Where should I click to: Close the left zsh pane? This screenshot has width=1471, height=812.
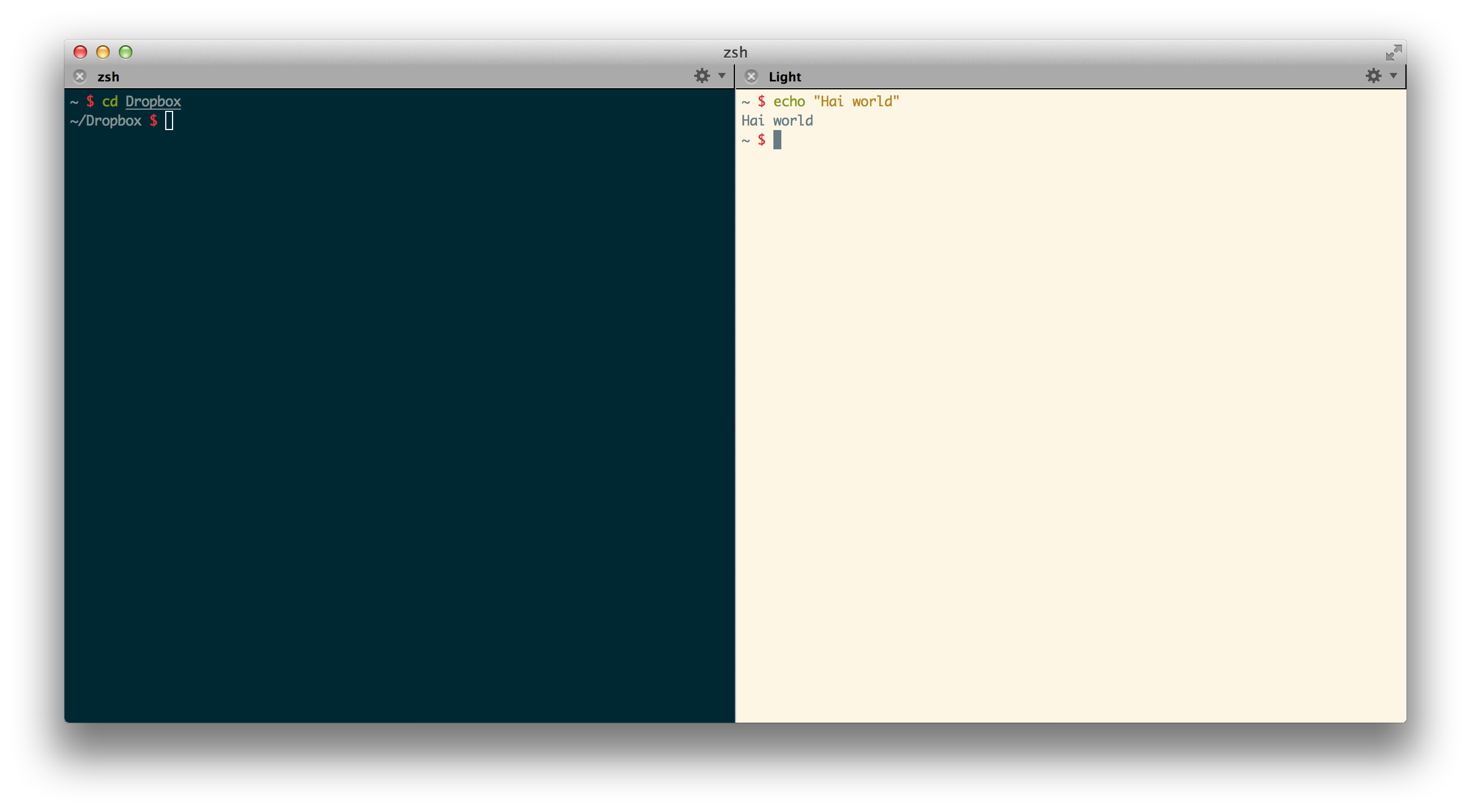click(80, 76)
